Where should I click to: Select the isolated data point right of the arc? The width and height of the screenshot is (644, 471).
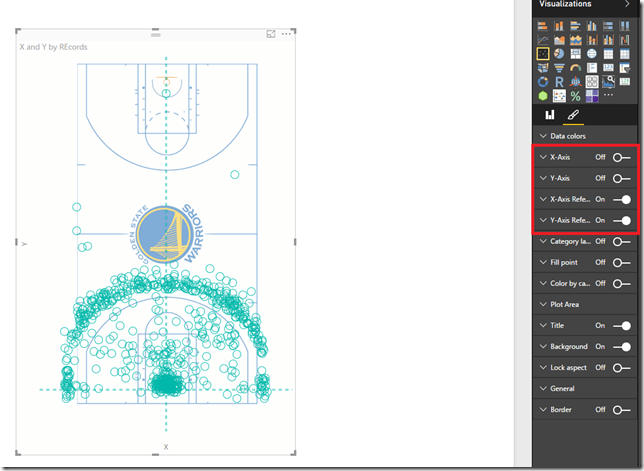coord(235,175)
